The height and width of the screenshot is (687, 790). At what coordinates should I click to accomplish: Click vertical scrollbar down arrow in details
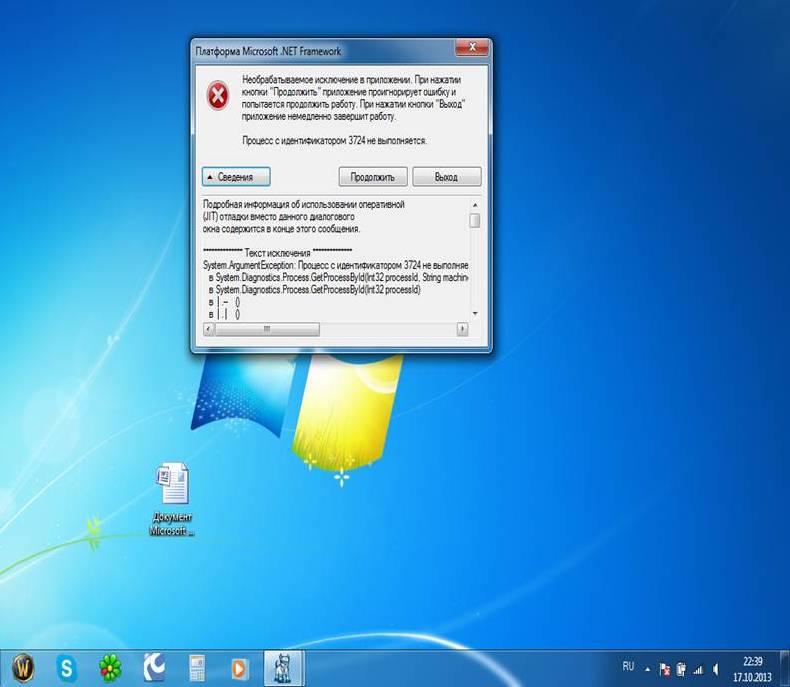click(x=475, y=314)
